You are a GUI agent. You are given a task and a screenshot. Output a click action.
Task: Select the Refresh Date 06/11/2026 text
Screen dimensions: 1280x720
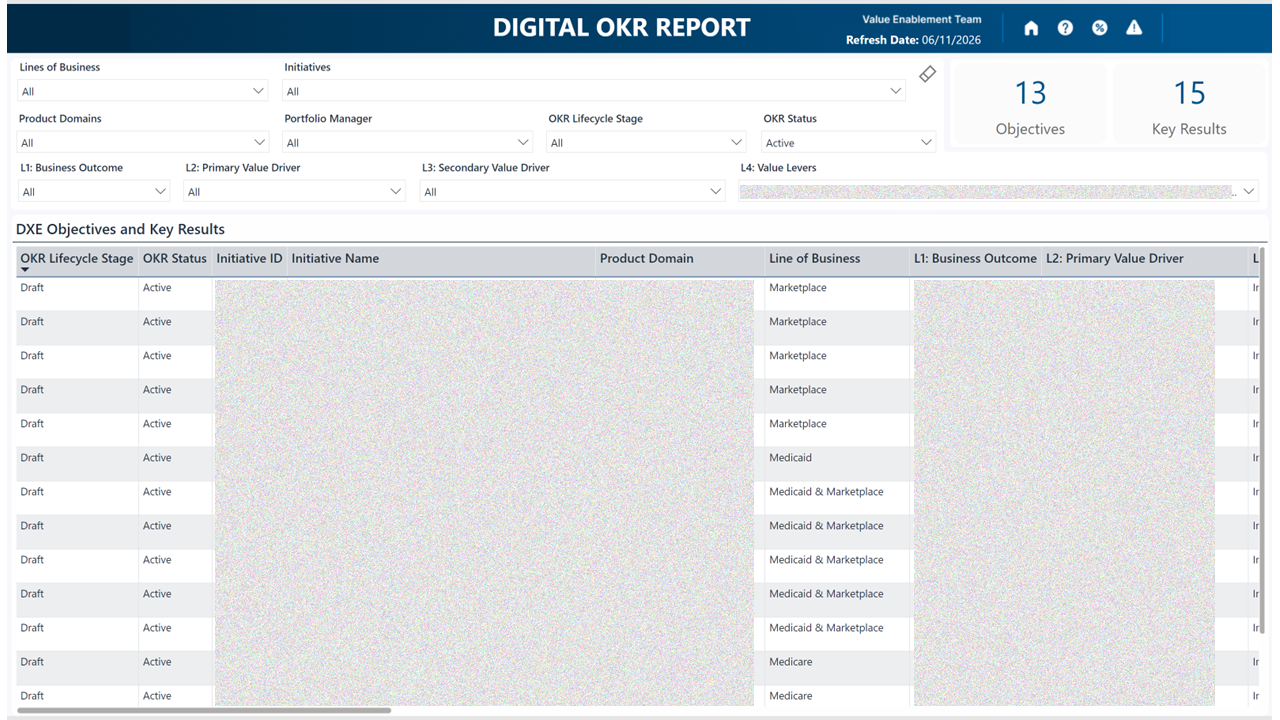click(x=913, y=40)
